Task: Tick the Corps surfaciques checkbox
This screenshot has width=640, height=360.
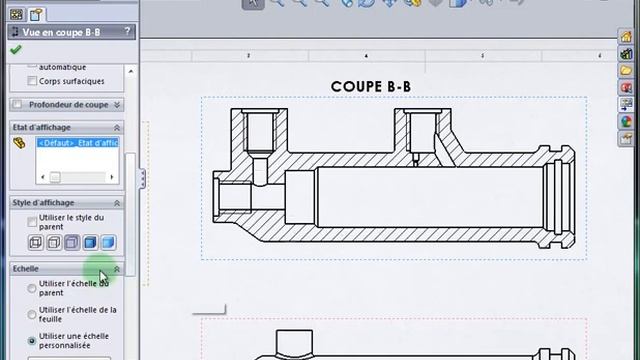Action: pos(32,81)
